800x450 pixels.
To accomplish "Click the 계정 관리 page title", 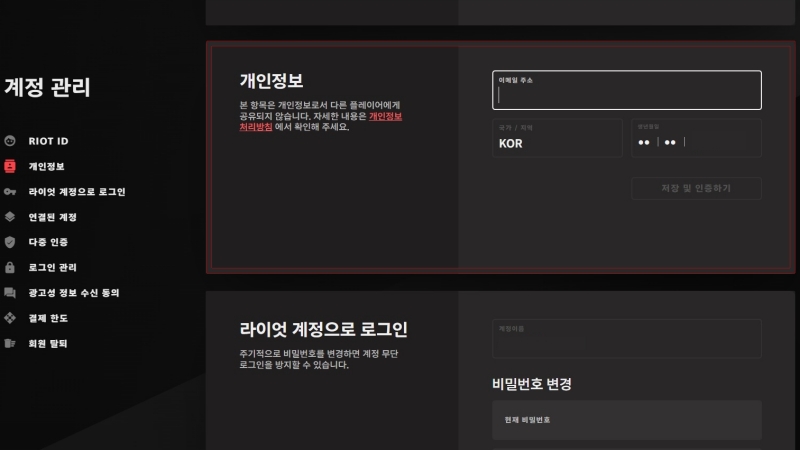I will pos(47,87).
